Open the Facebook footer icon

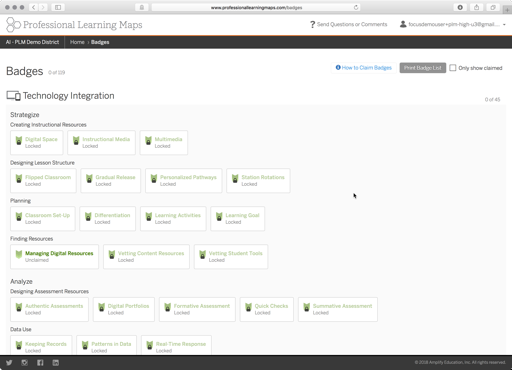coord(40,363)
